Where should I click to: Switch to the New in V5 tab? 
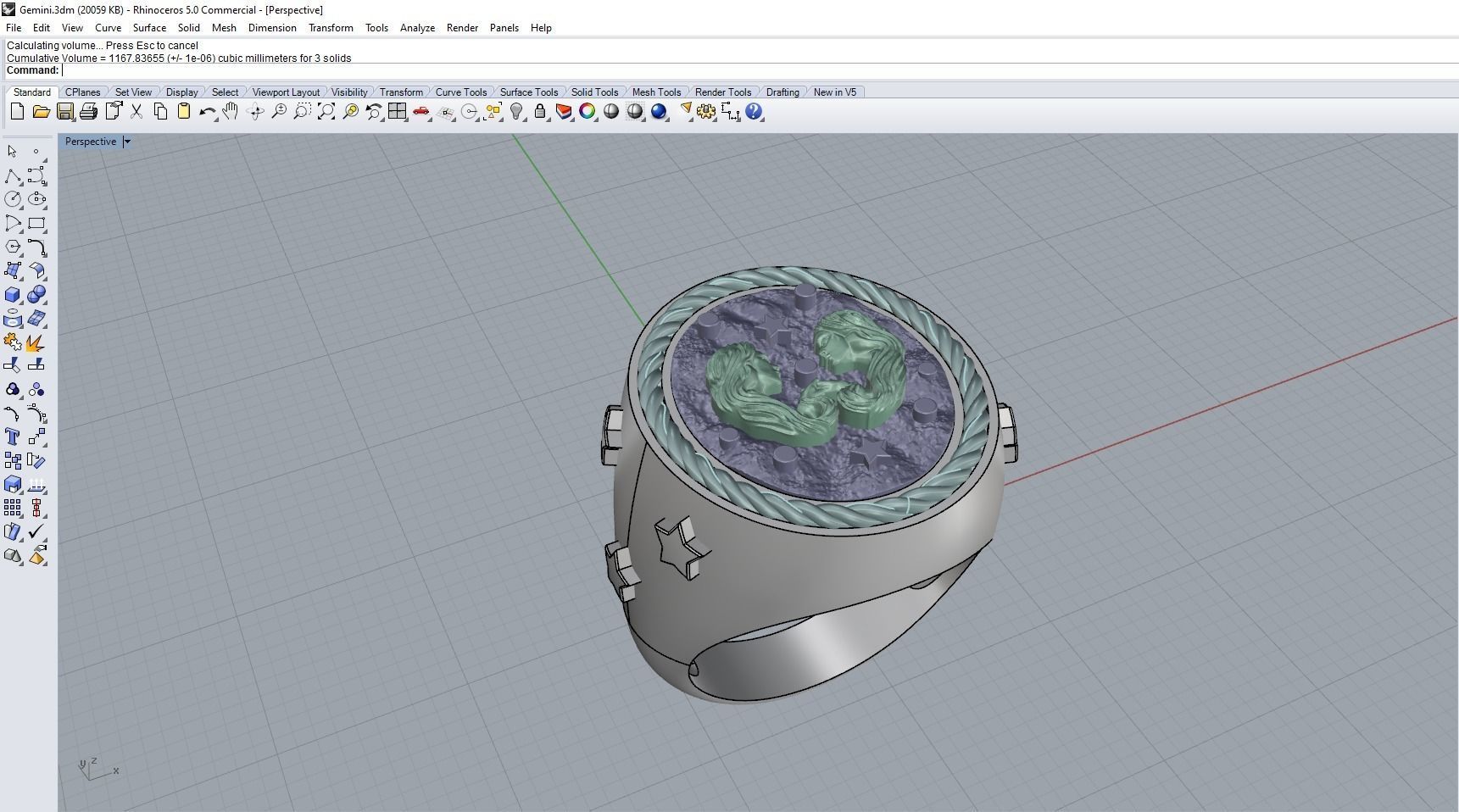tap(835, 92)
